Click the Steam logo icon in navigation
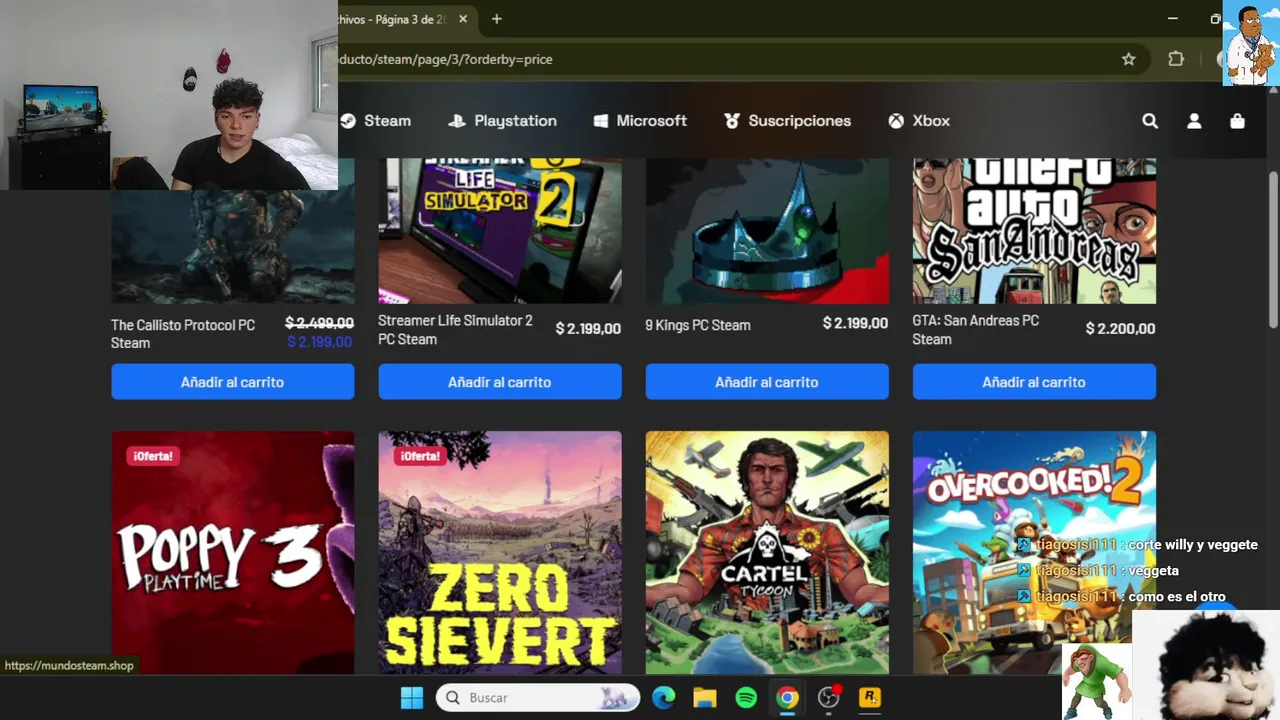This screenshot has height=720, width=1280. pyautogui.click(x=348, y=121)
